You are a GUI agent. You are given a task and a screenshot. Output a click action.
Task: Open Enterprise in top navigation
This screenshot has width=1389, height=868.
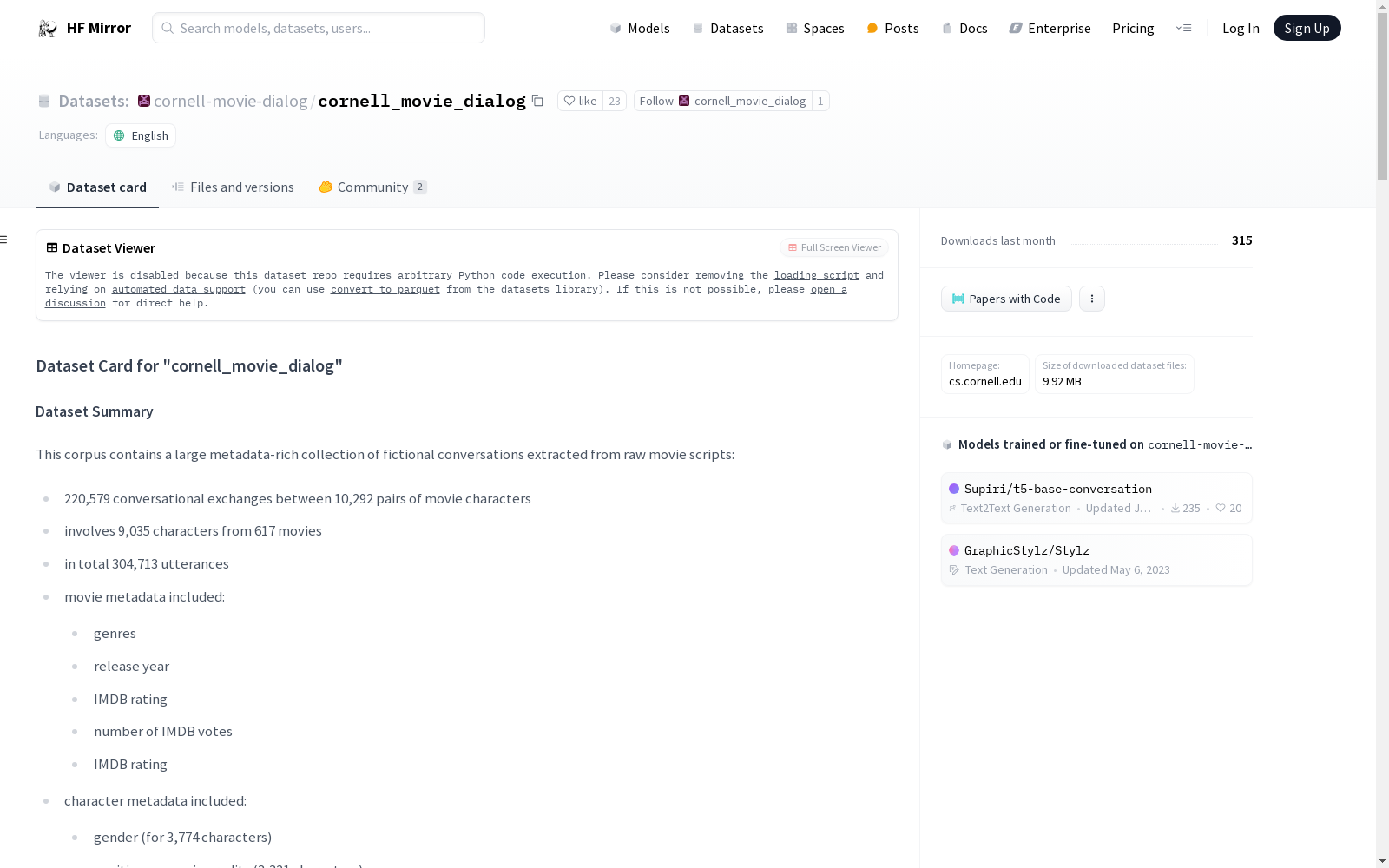coord(1050,29)
